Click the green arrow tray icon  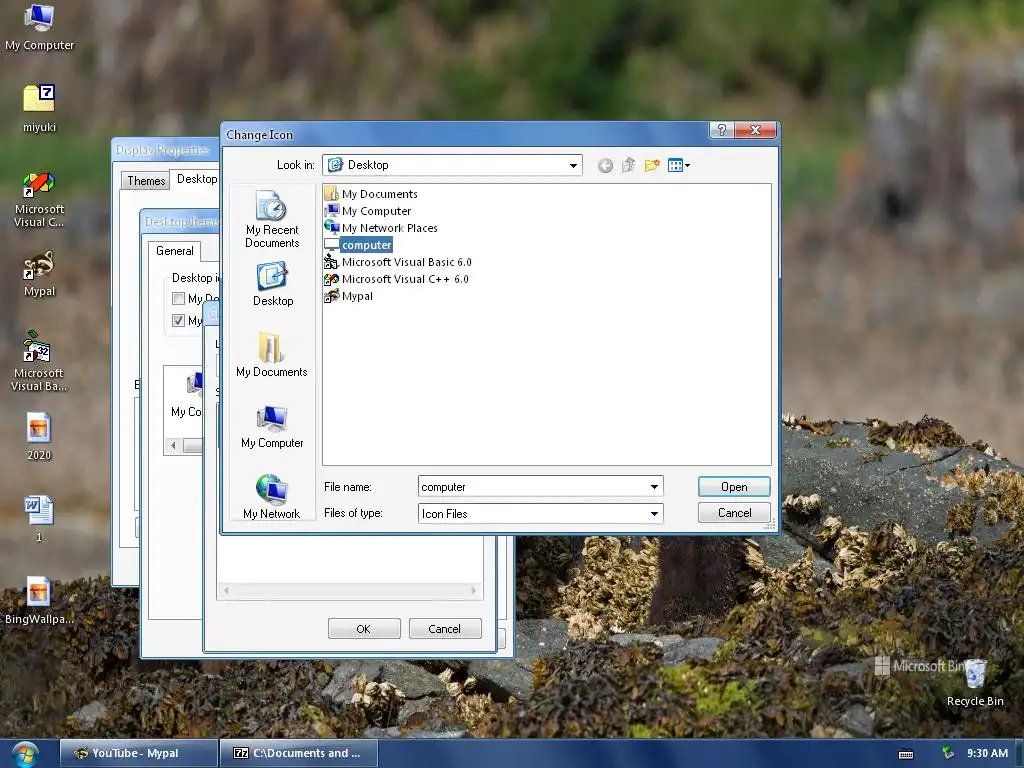948,753
